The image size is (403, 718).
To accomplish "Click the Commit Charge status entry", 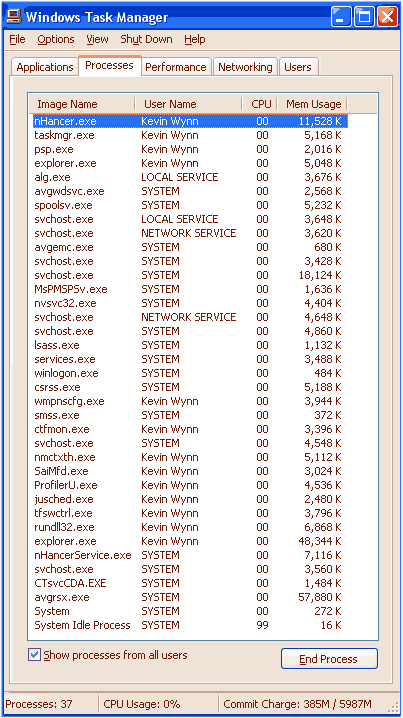I will 297,704.
